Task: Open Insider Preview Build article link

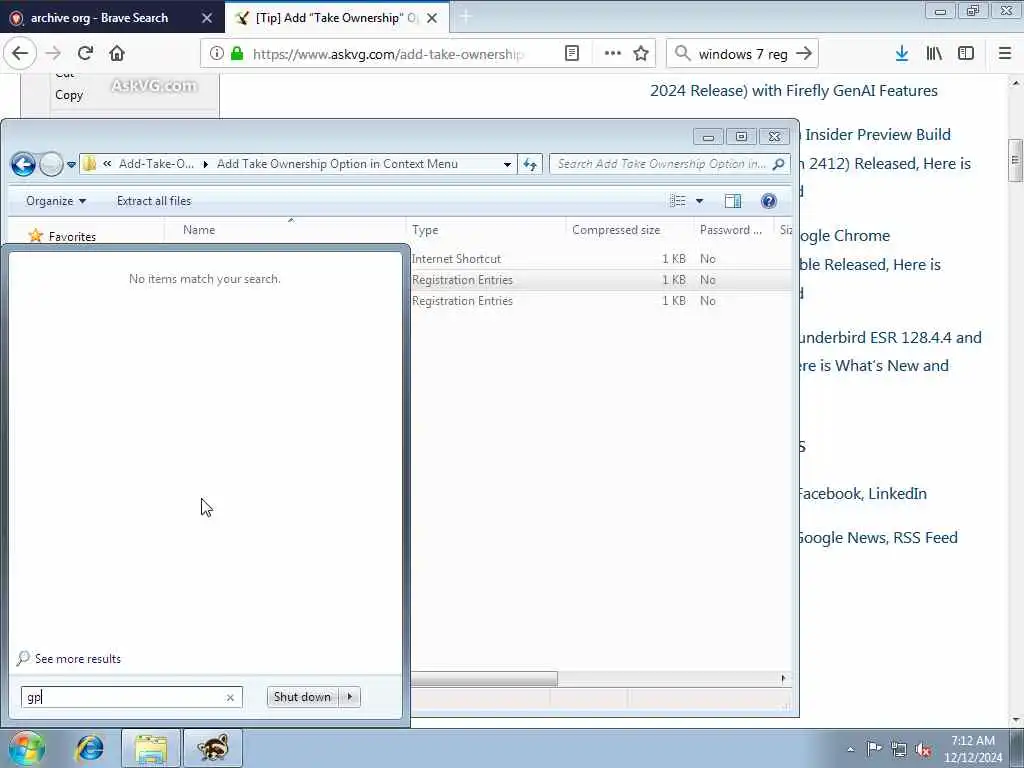Action: (x=877, y=135)
